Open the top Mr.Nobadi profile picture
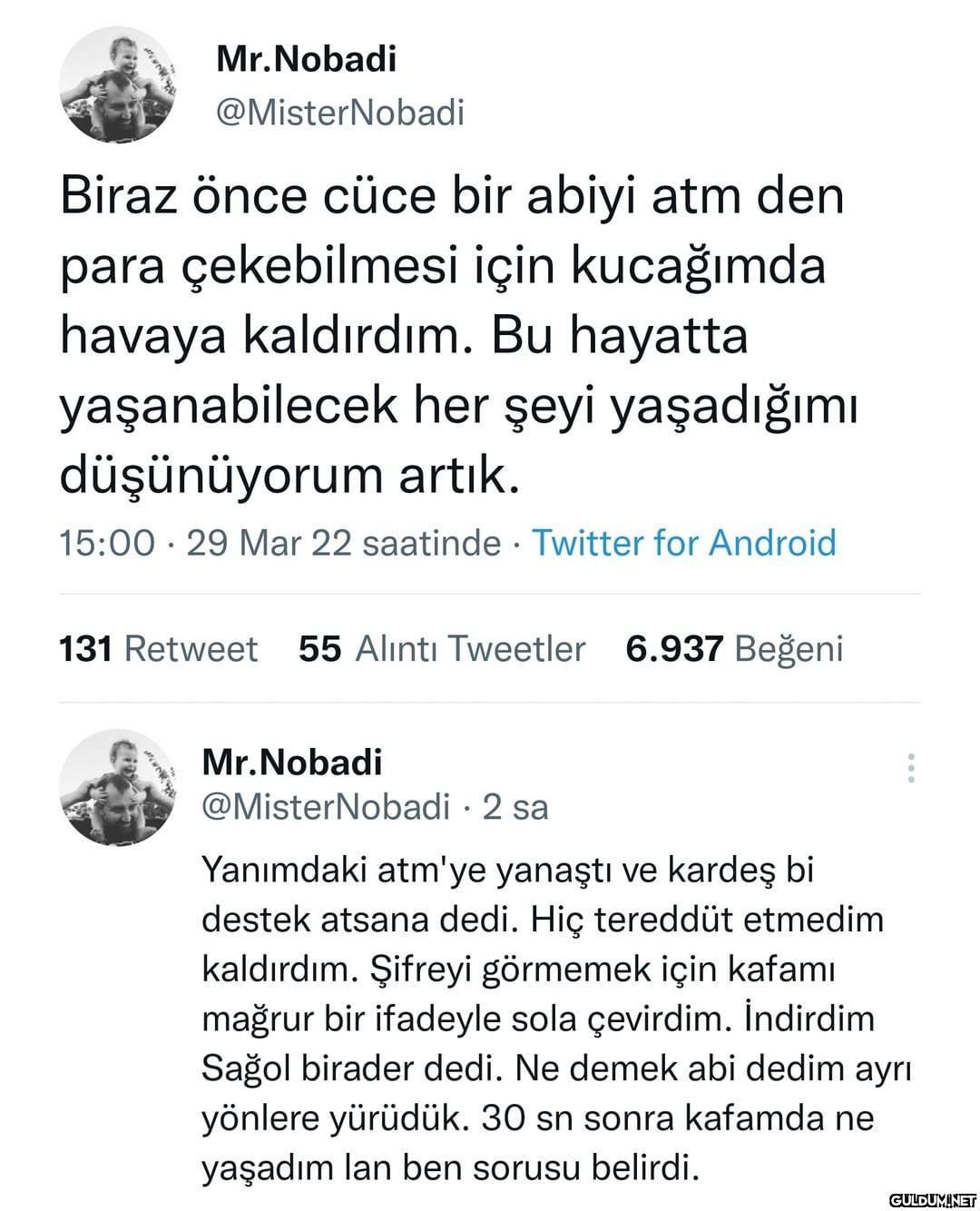This screenshot has width=980, height=1211. [116, 84]
